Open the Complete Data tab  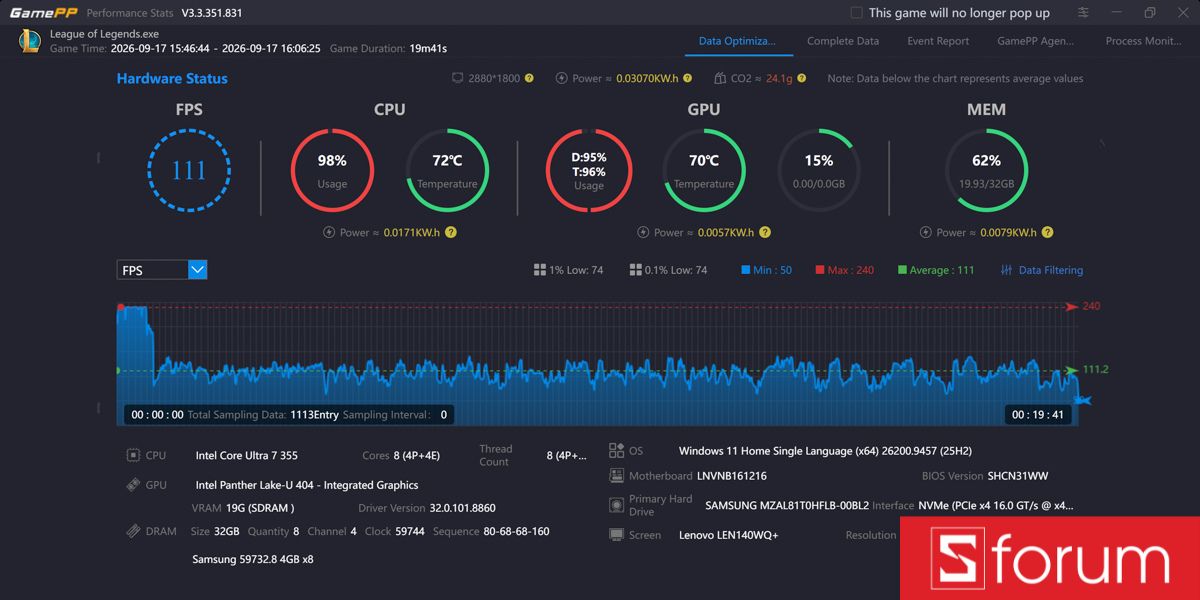(843, 41)
